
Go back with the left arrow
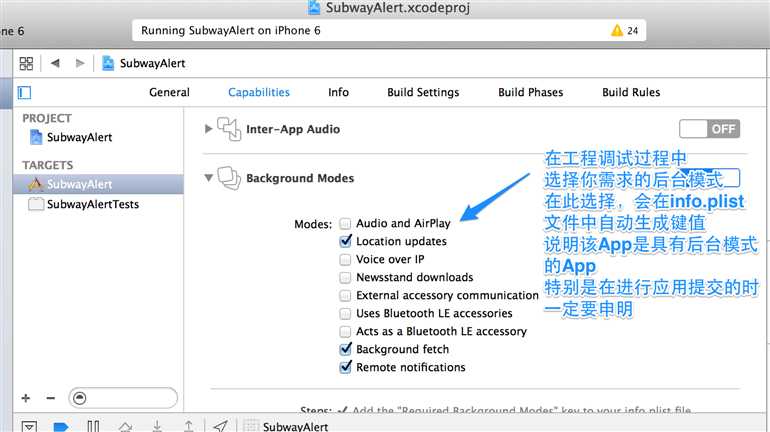[x=55, y=63]
